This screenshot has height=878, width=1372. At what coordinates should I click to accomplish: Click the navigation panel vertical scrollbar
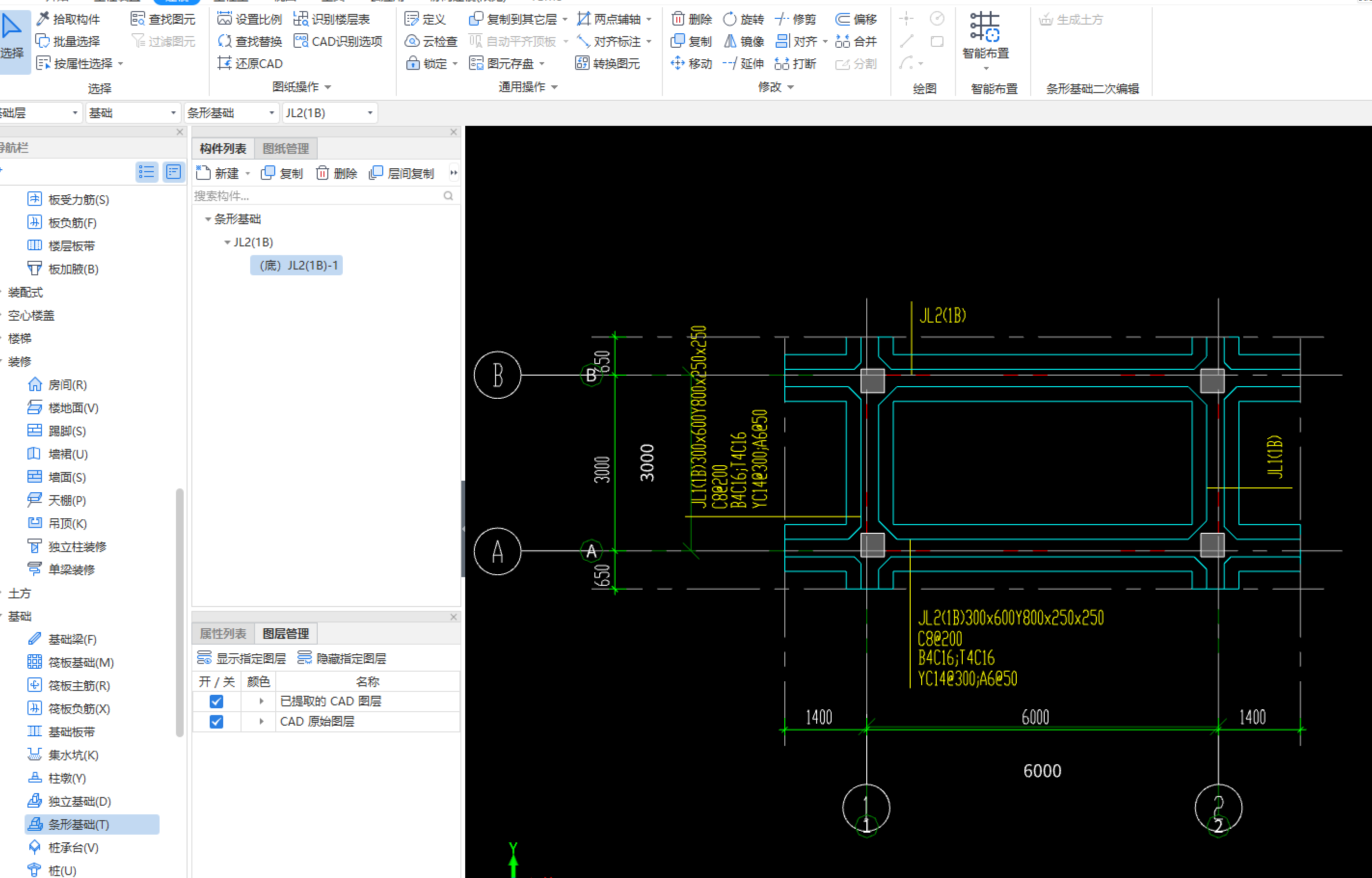(x=179, y=612)
